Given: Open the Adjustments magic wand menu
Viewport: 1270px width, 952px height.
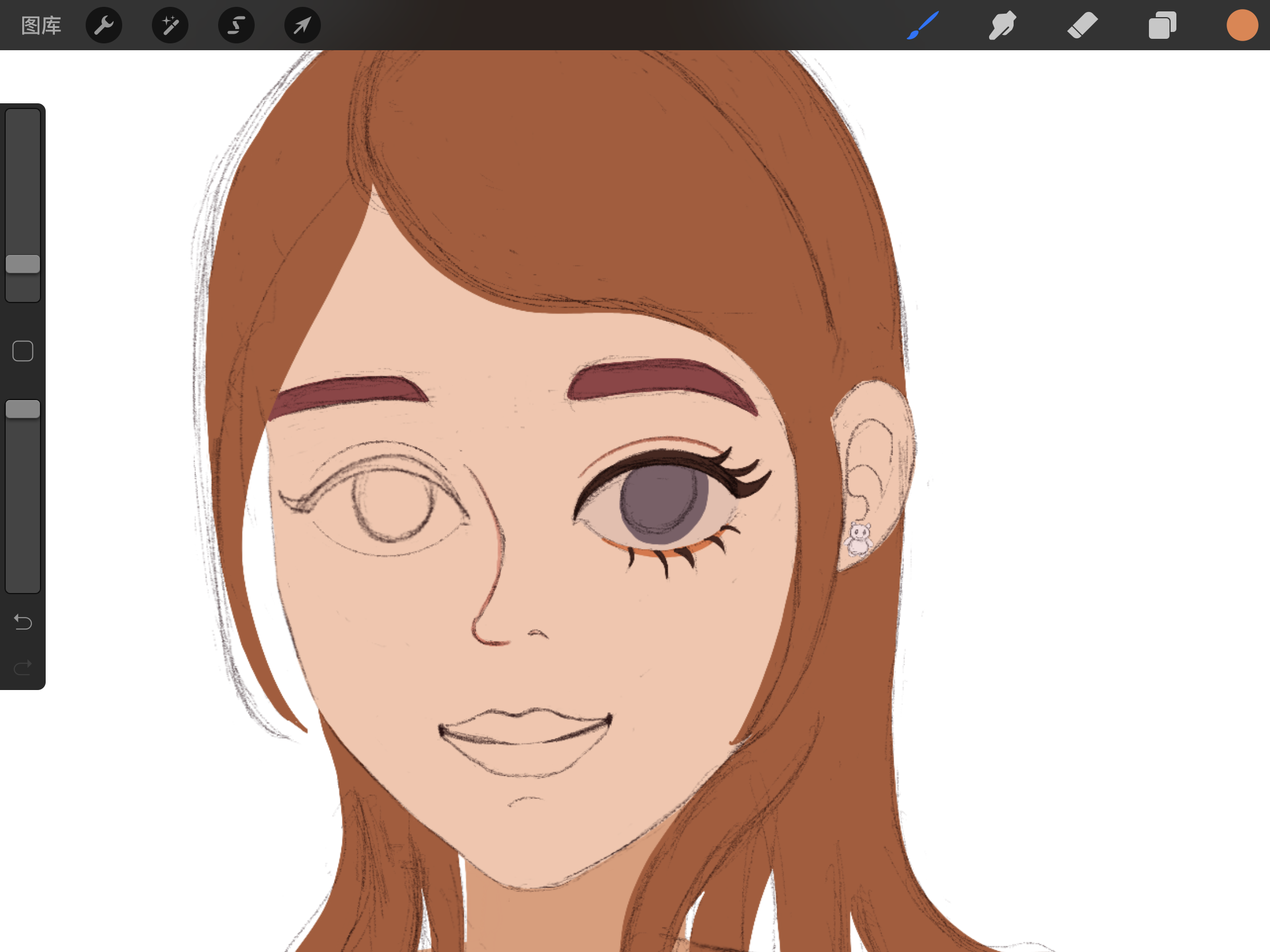Looking at the screenshot, I should 170,25.
